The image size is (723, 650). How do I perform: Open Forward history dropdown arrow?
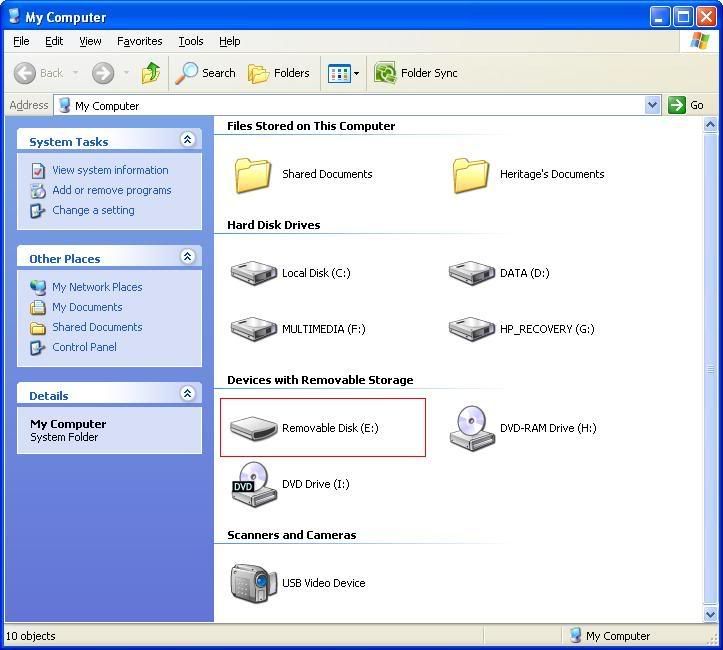pyautogui.click(x=126, y=73)
